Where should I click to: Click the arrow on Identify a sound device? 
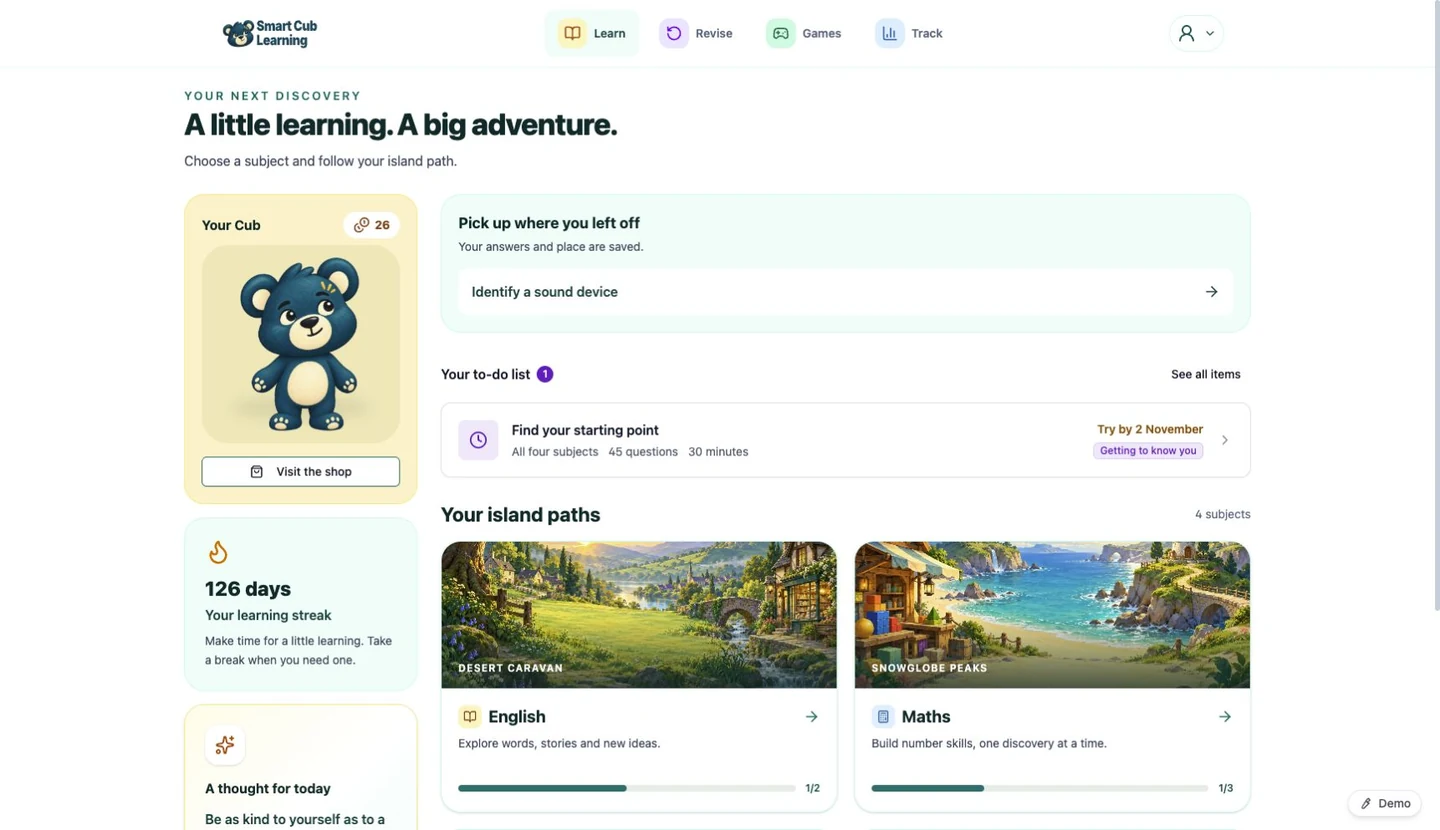[x=1211, y=292]
